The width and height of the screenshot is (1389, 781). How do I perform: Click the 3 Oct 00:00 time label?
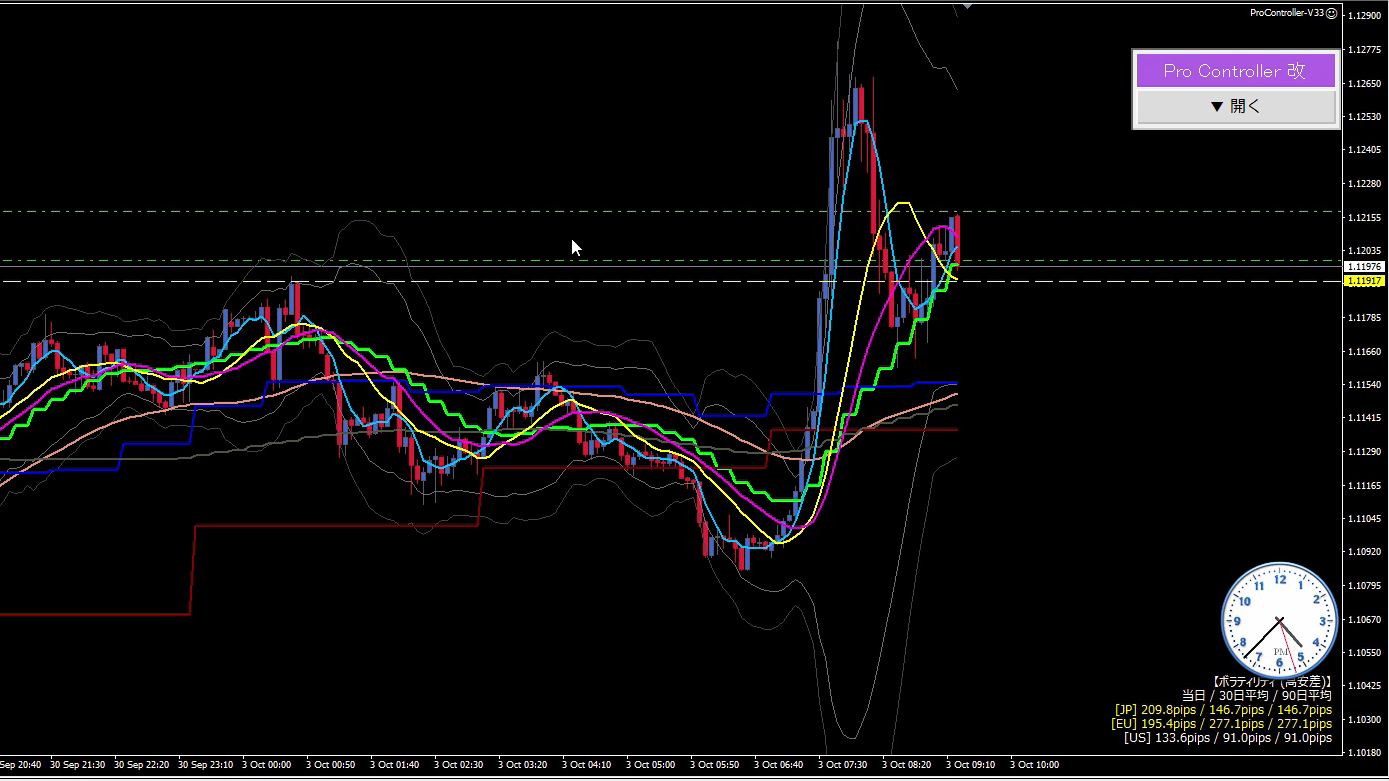(x=266, y=765)
